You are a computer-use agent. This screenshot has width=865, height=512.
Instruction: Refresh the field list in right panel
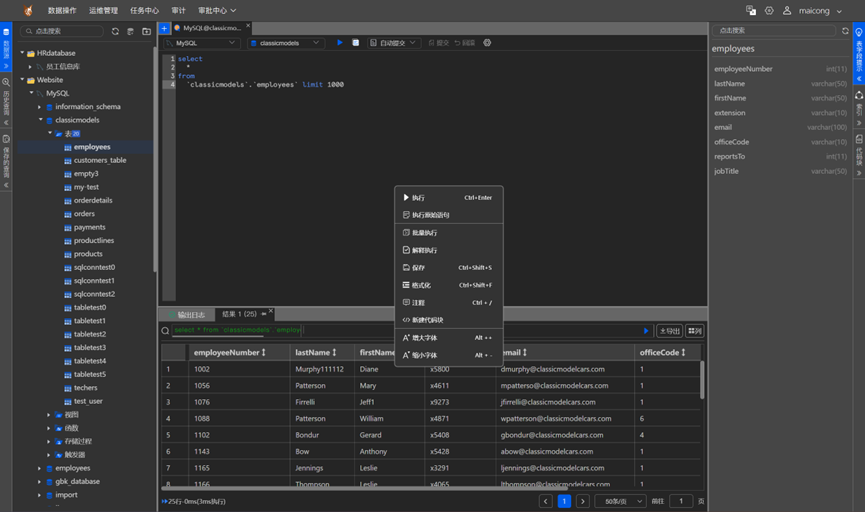(x=843, y=31)
